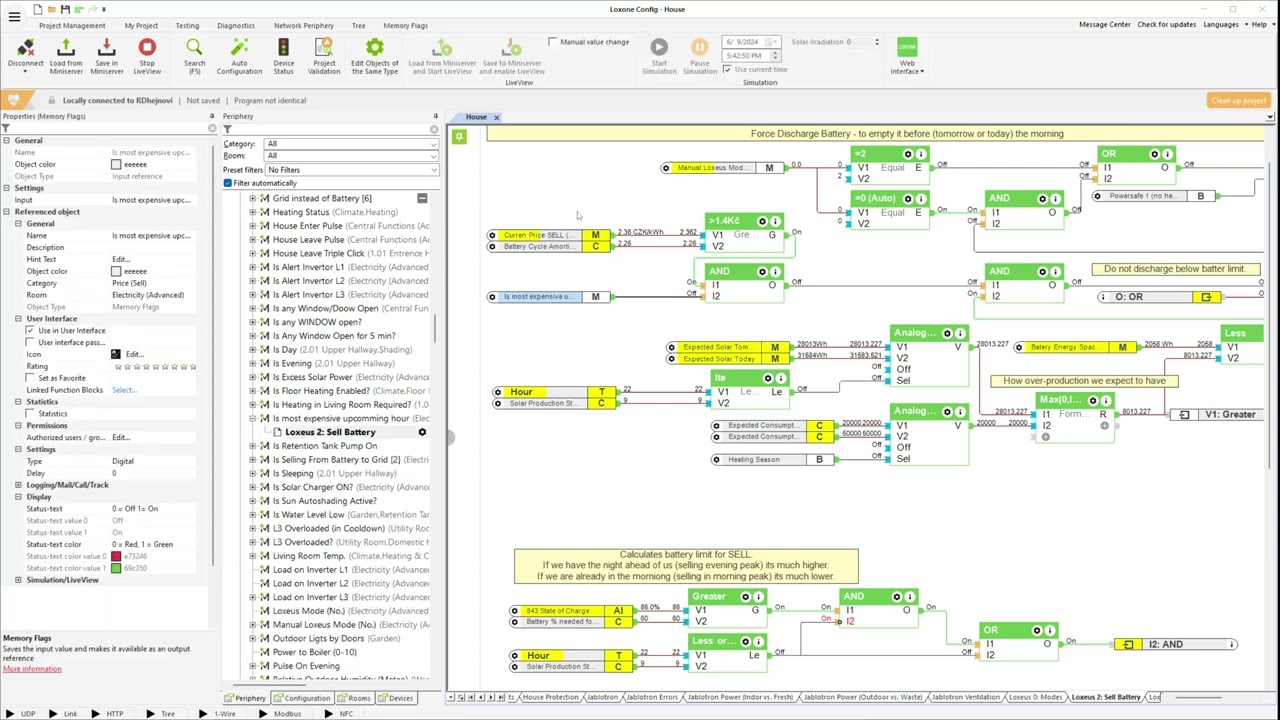
Task: Open the Project Management ribbon tab
Action: pyautogui.click(x=72, y=25)
